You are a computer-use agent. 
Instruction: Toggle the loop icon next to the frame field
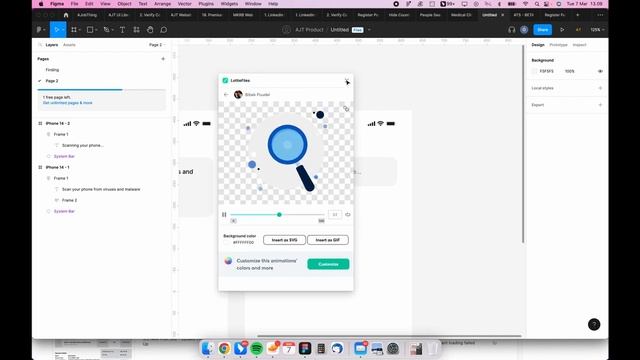pos(348,215)
